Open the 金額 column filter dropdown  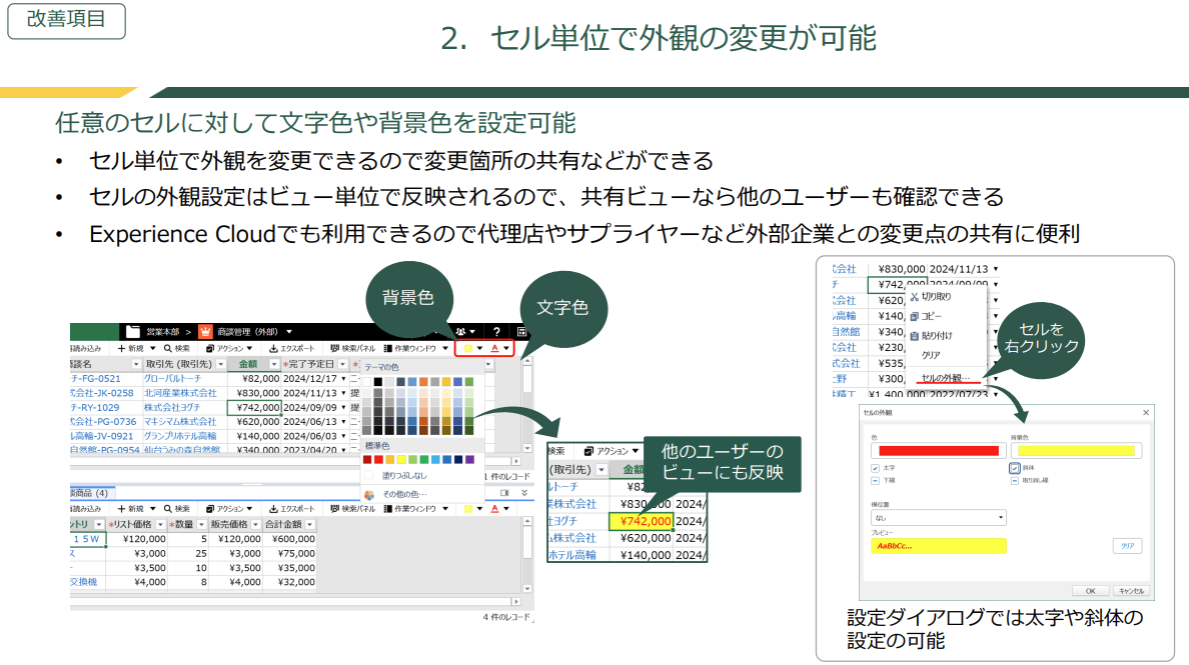tap(274, 365)
